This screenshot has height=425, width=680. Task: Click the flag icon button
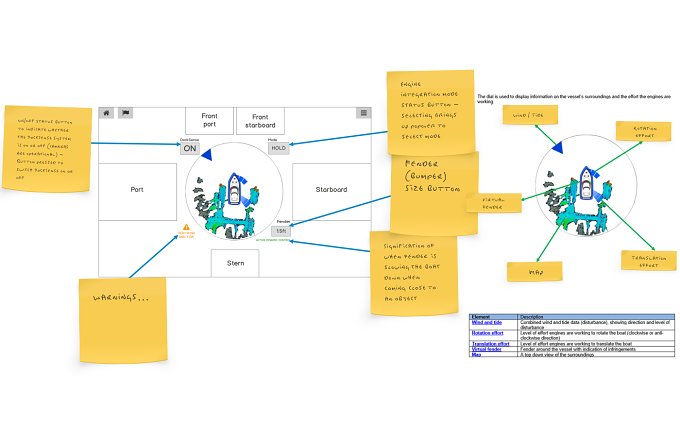125,113
